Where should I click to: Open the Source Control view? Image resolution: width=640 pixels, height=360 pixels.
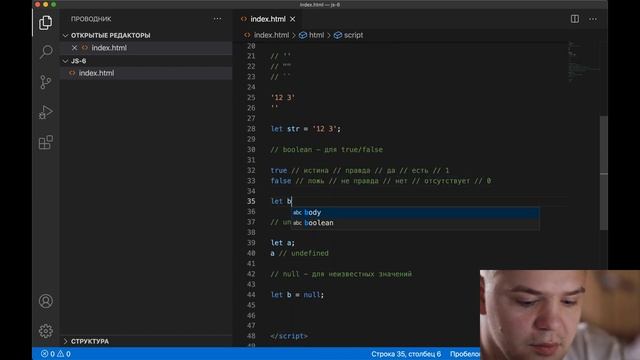coord(45,82)
